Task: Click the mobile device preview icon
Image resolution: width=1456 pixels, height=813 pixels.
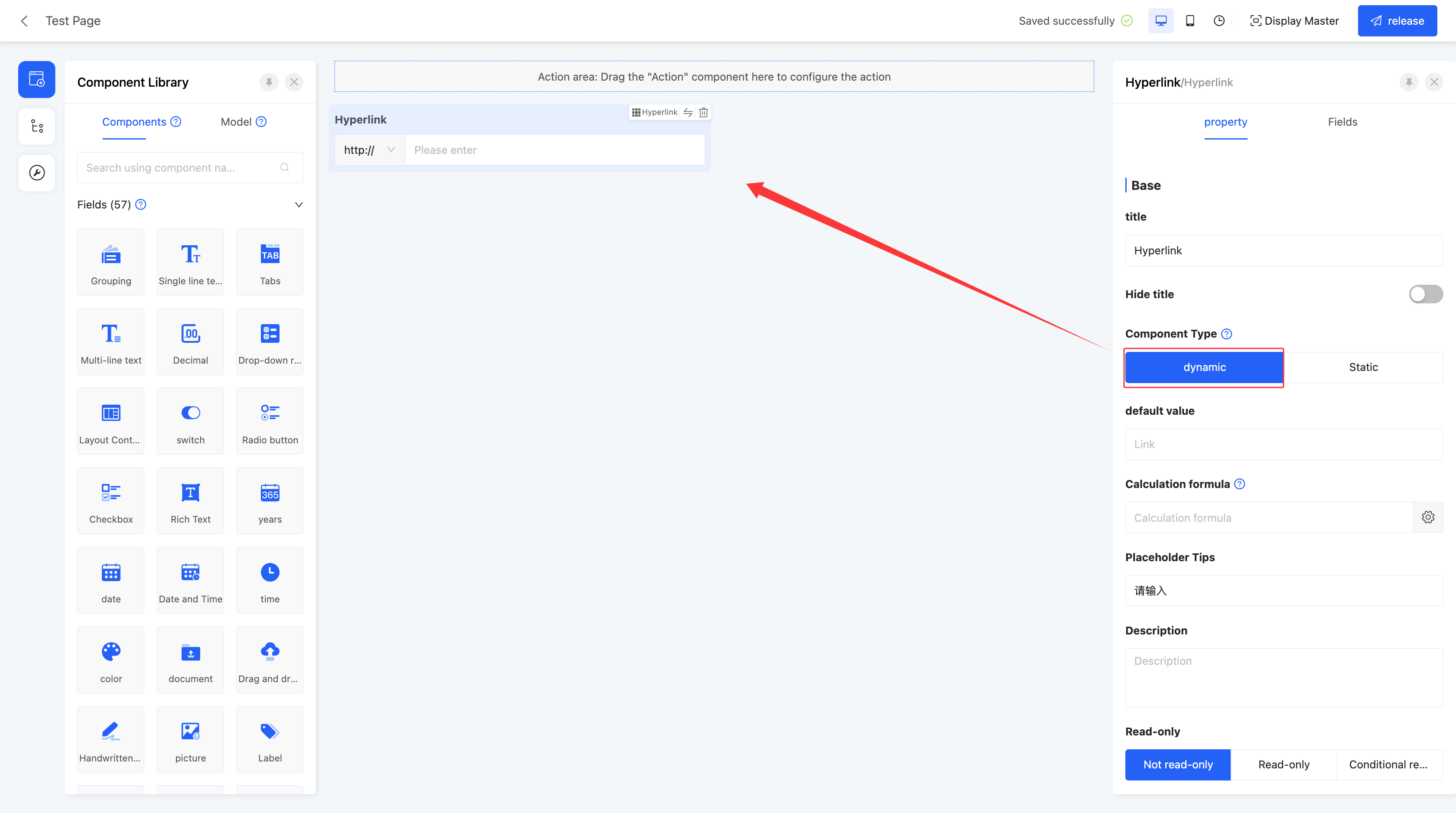Action: coord(1190,21)
